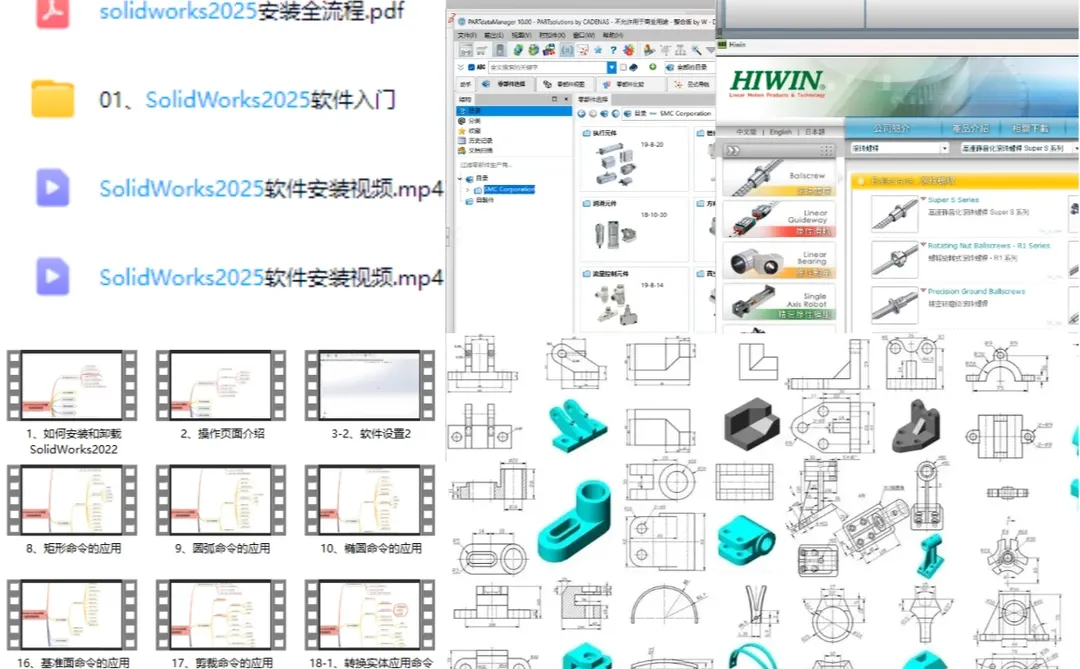
Task: Click the blue back arrow in parts selection pane
Action: click(581, 114)
